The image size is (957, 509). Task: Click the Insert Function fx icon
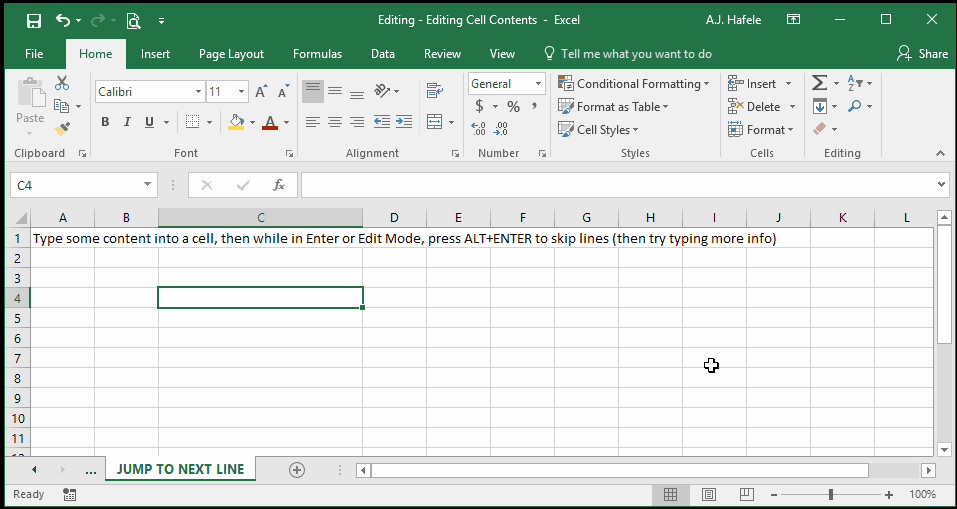coord(279,185)
